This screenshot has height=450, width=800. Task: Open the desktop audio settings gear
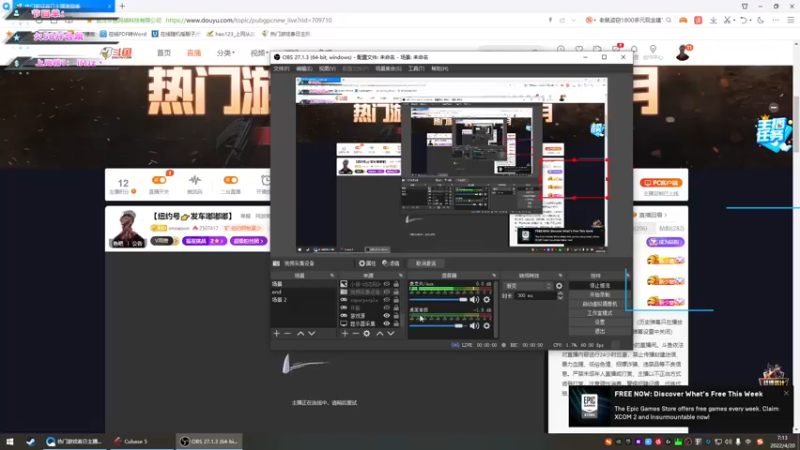coord(487,326)
